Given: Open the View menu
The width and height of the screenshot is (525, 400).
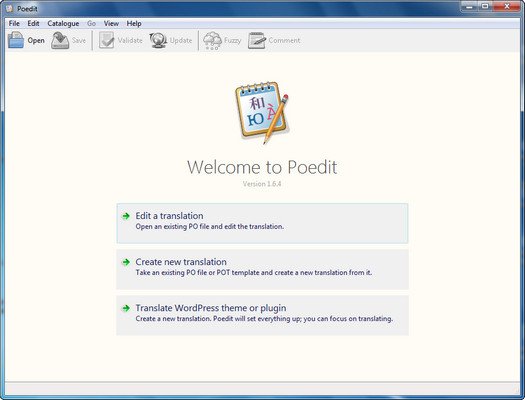Looking at the screenshot, I should [x=111, y=23].
